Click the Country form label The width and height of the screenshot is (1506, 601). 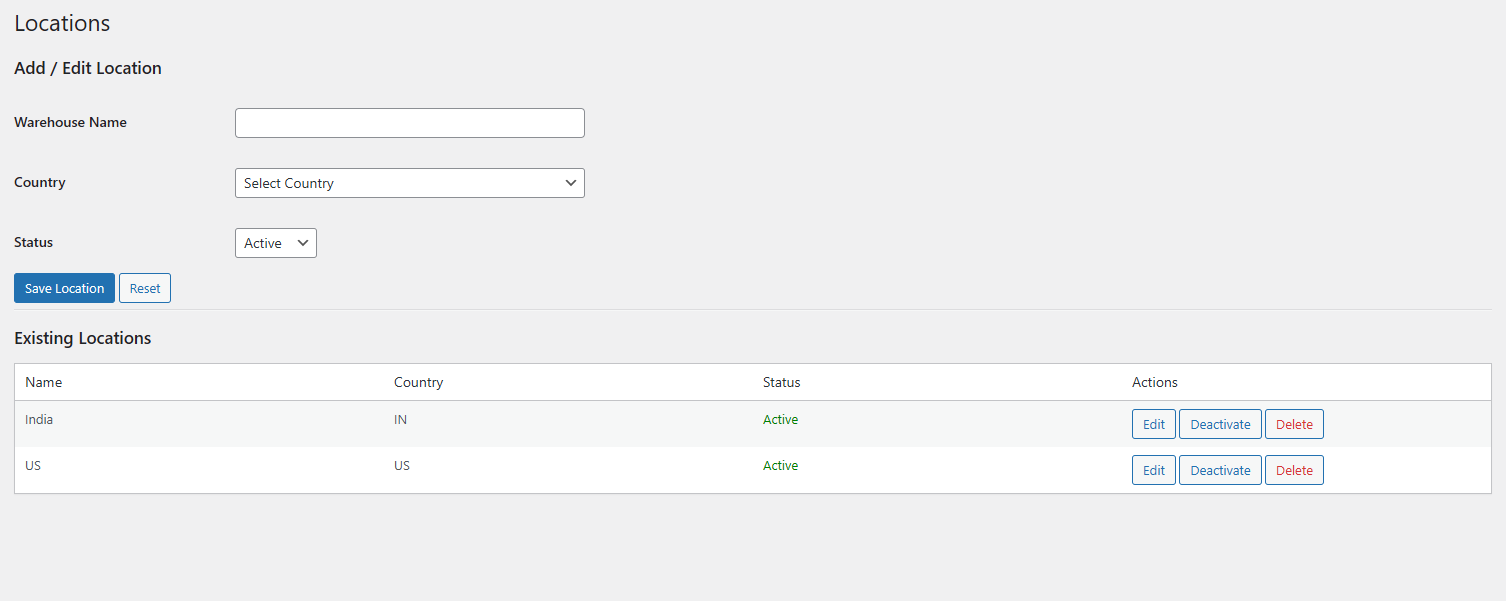(x=40, y=182)
